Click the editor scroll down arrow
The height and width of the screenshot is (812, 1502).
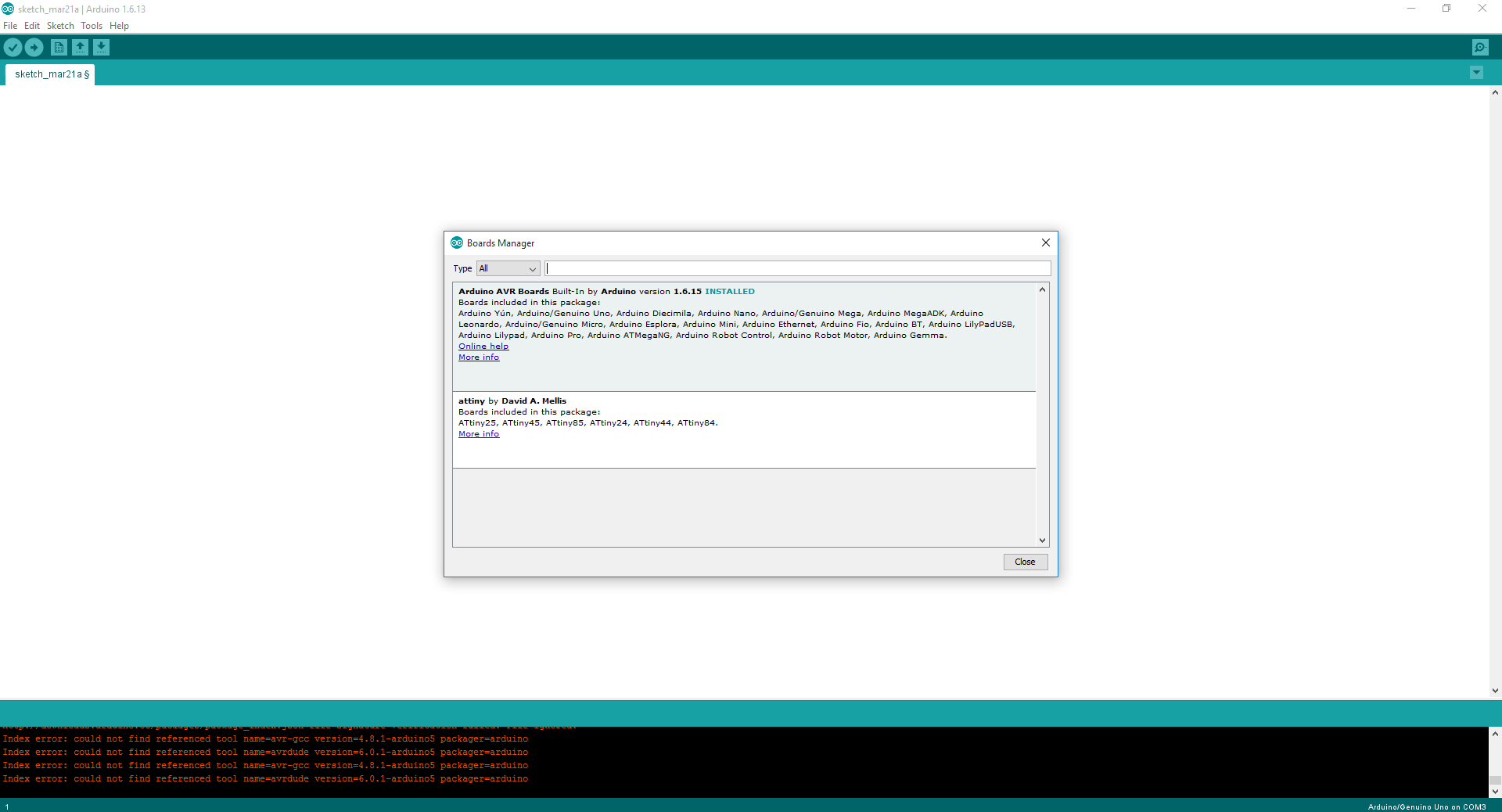pyautogui.click(x=1495, y=691)
